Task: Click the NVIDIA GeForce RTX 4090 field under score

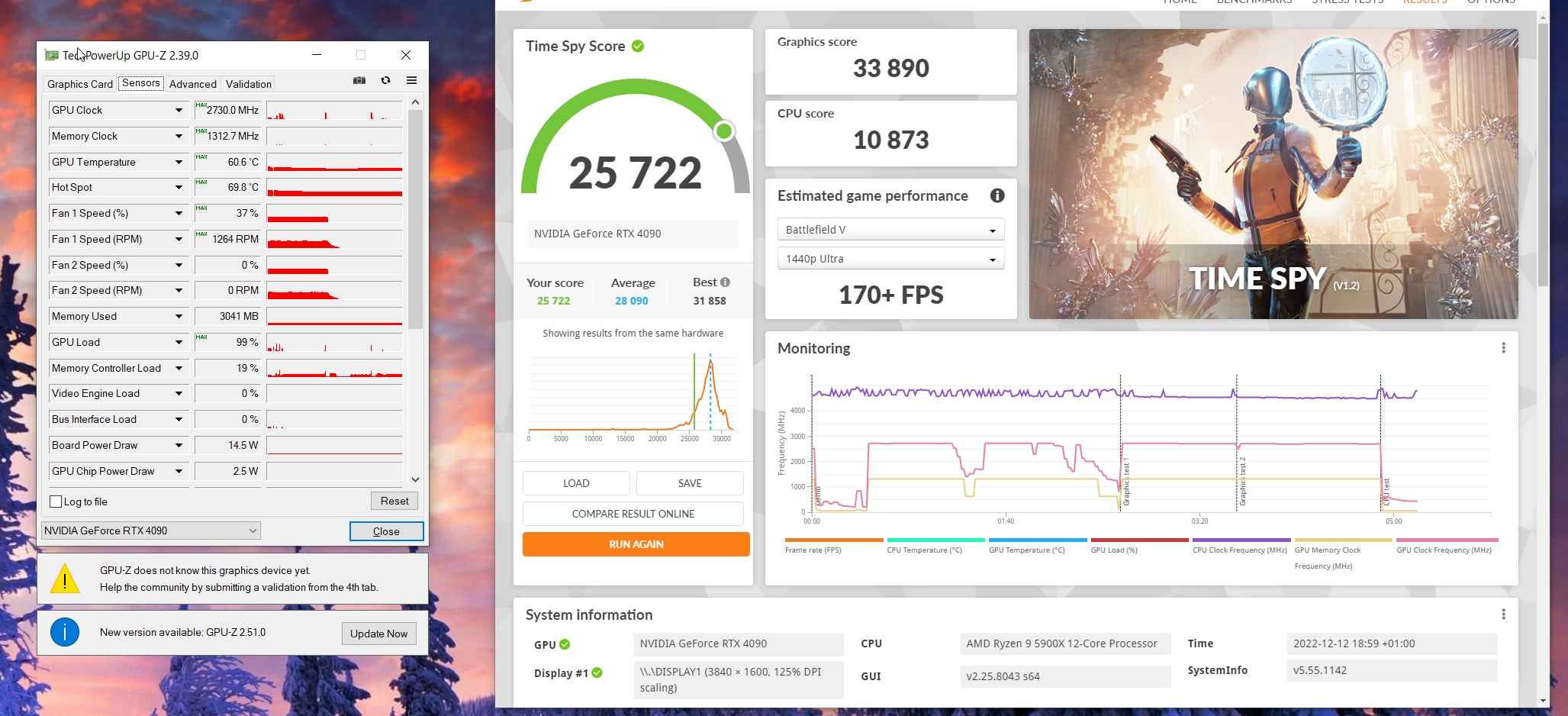Action: click(633, 234)
